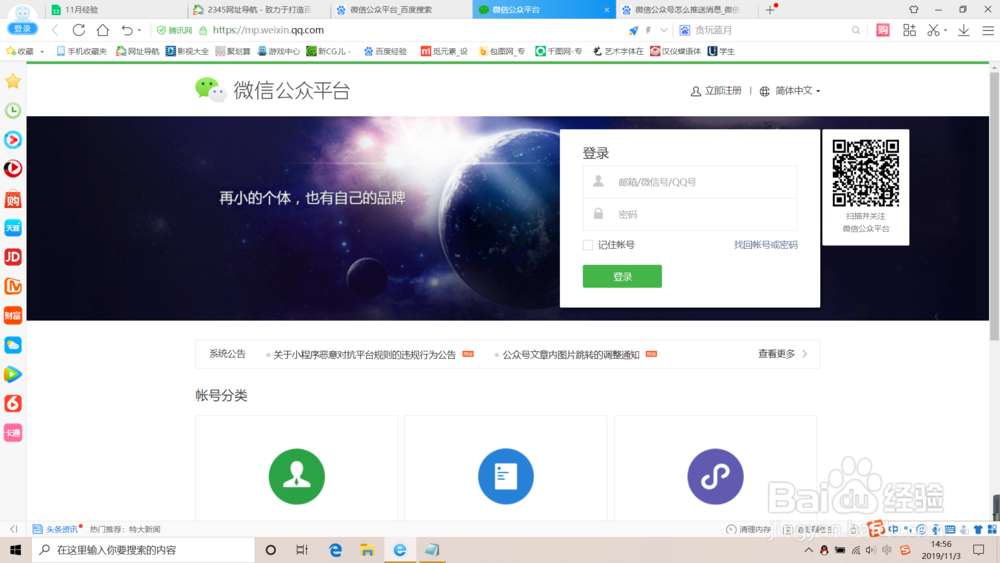The image size is (1000, 563).
Task: Switch to 微信公众平台_百度搜索 tab
Action: 402,10
